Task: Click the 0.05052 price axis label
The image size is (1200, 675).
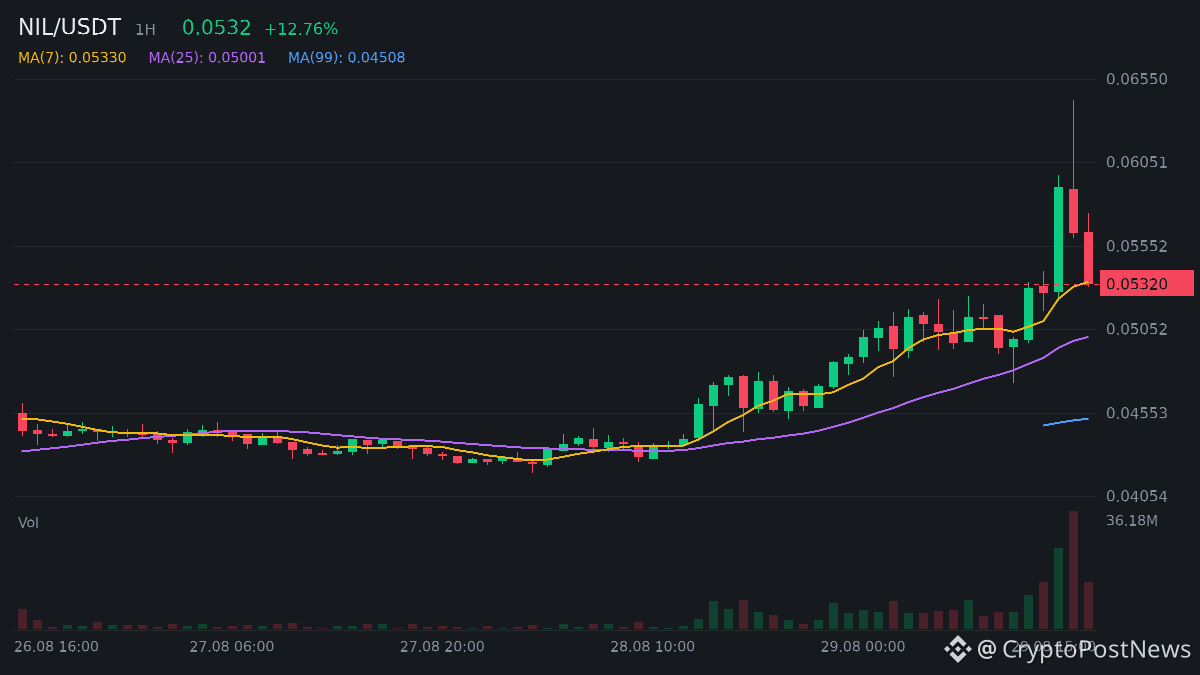Action: (x=1137, y=329)
